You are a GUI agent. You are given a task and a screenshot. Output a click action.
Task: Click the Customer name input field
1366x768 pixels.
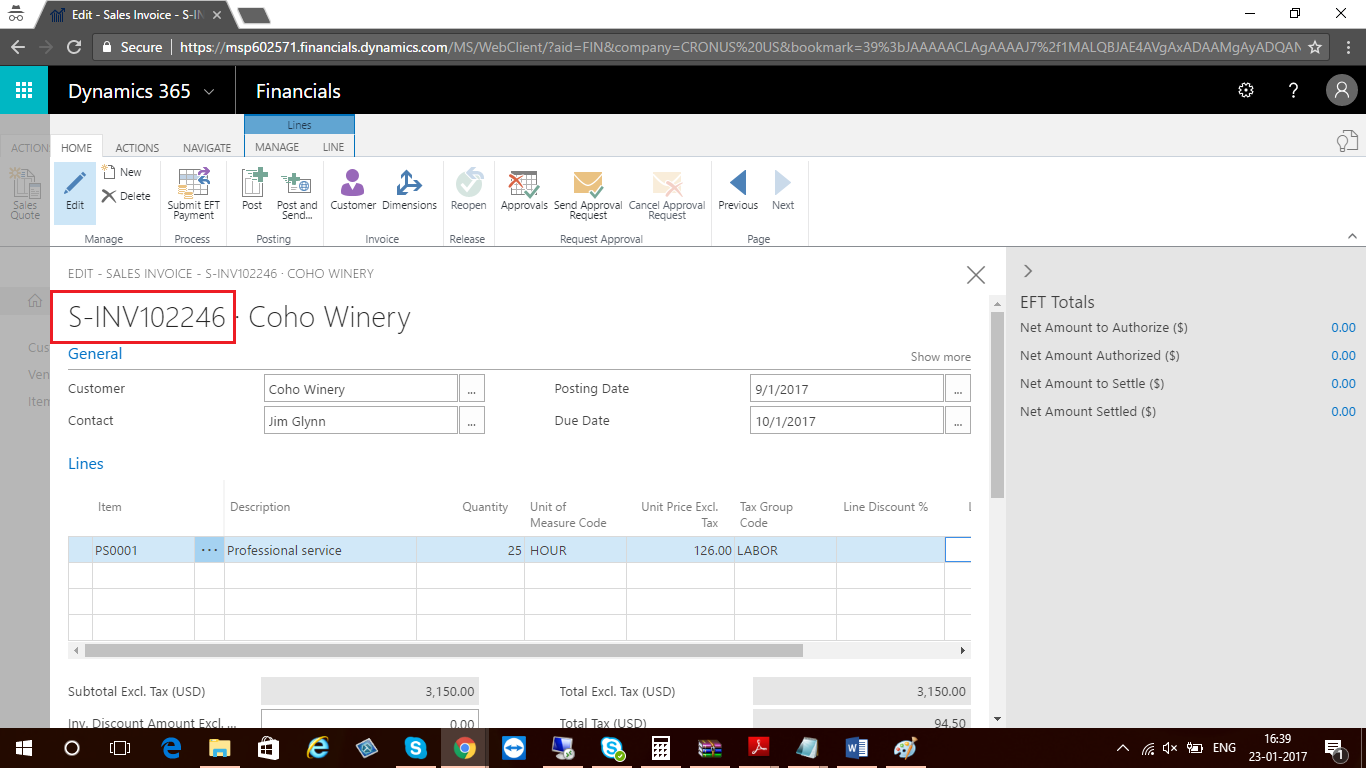361,389
